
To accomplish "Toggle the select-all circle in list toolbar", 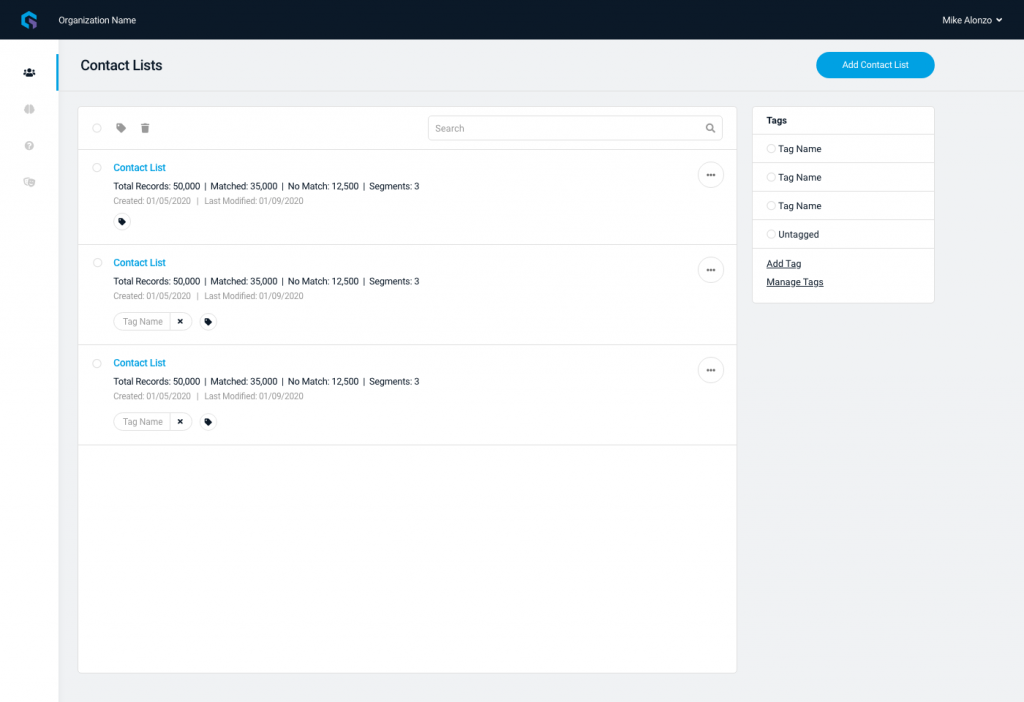I will click(x=97, y=128).
